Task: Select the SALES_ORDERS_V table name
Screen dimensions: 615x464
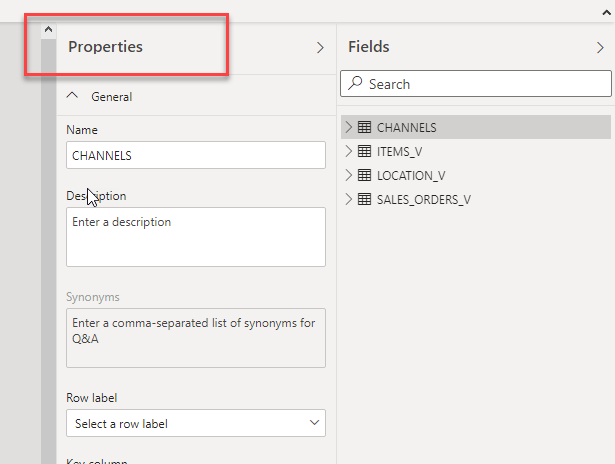Action: tap(423, 199)
